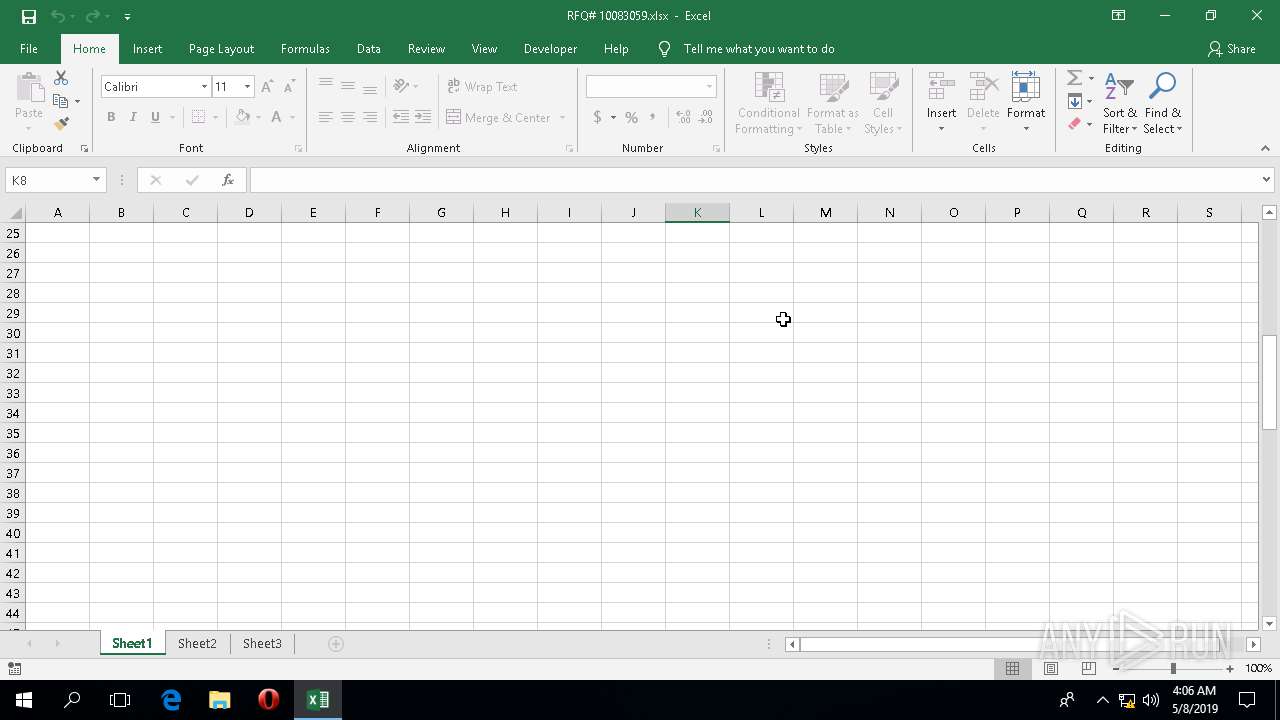Viewport: 1280px width, 720px height.
Task: Switch to the Formulas tab
Action: click(305, 49)
